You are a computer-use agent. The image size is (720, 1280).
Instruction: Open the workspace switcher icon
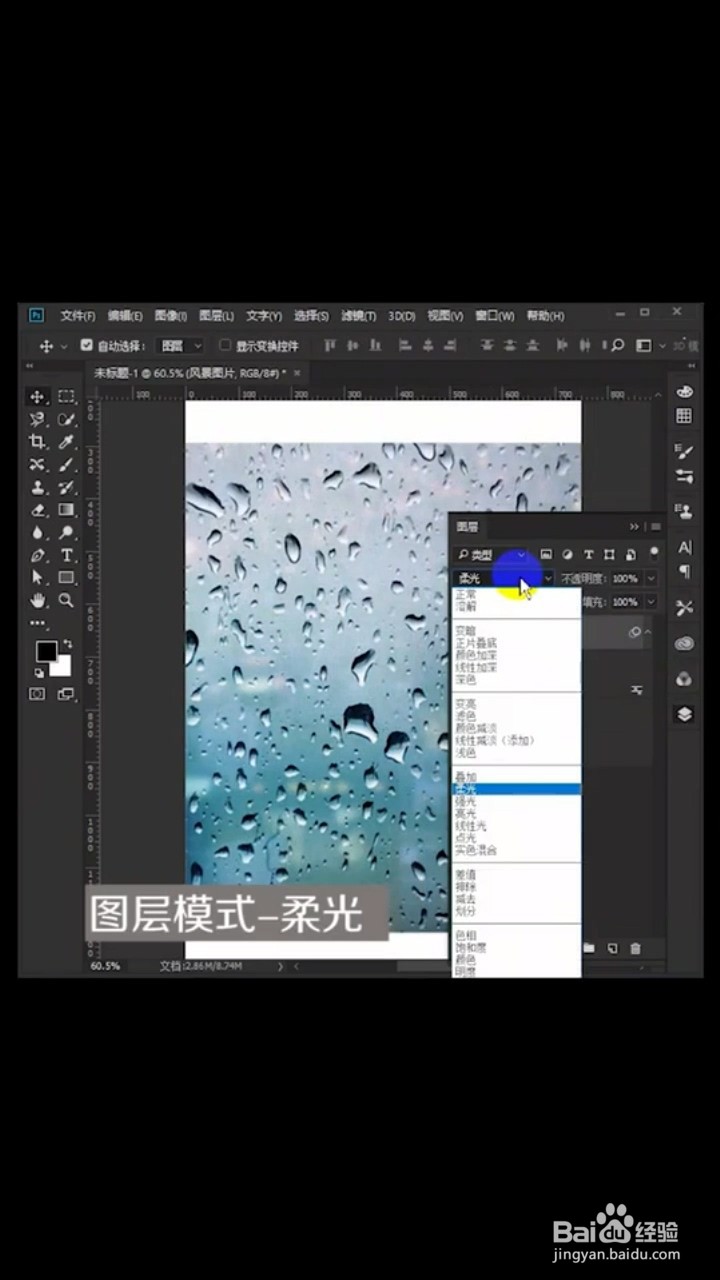coord(643,345)
